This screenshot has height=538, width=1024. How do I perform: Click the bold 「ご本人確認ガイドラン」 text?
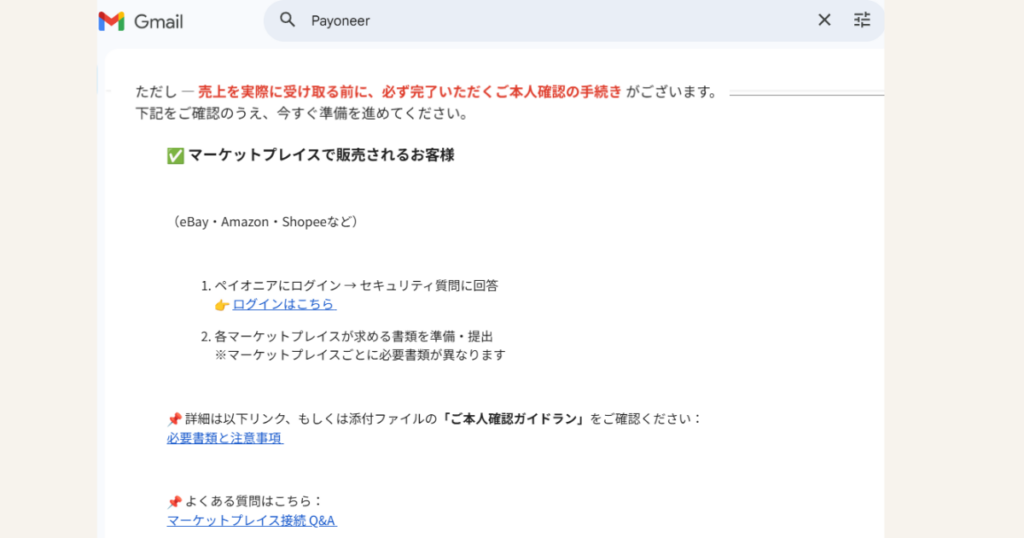coord(513,418)
